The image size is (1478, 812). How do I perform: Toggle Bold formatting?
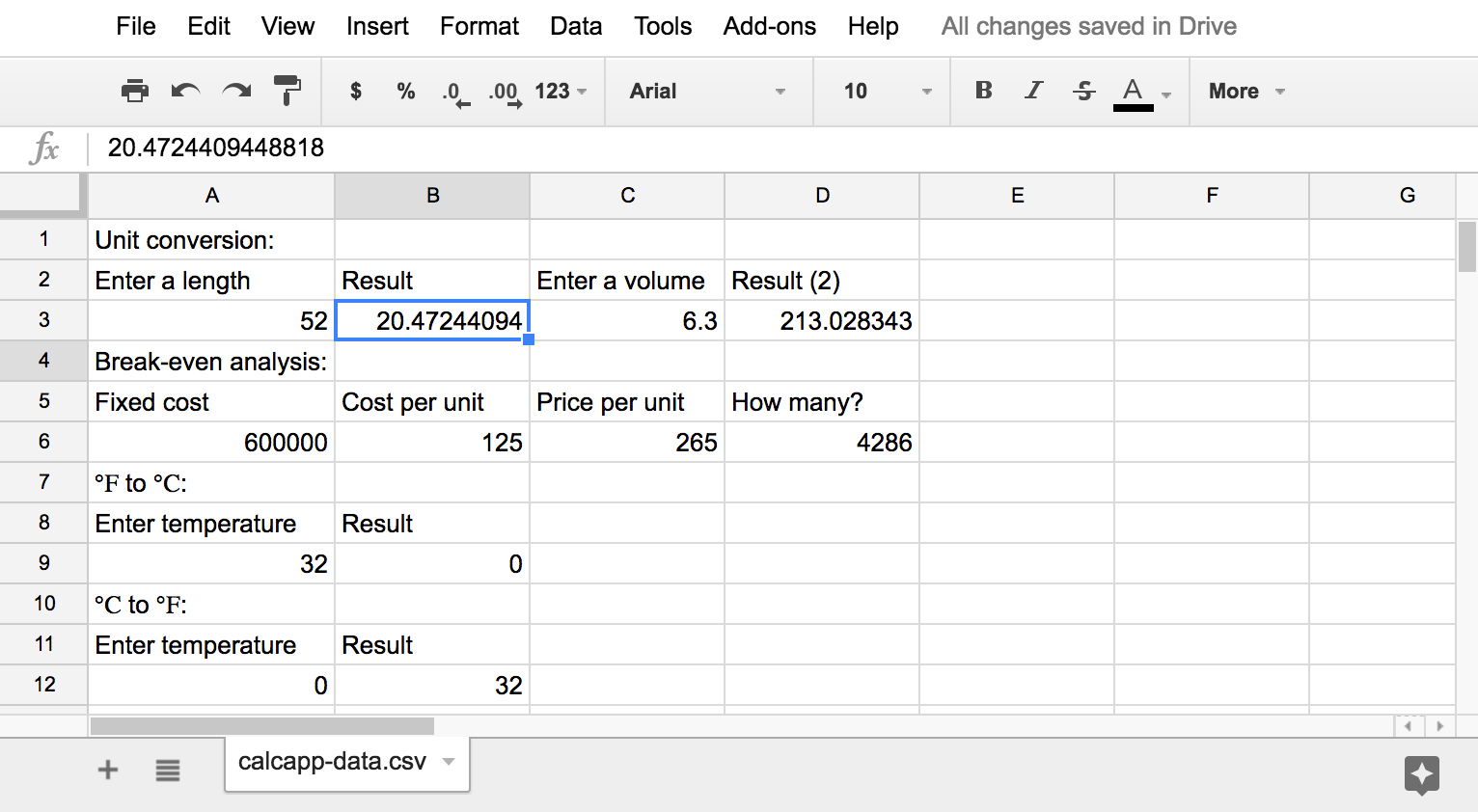pyautogui.click(x=984, y=91)
